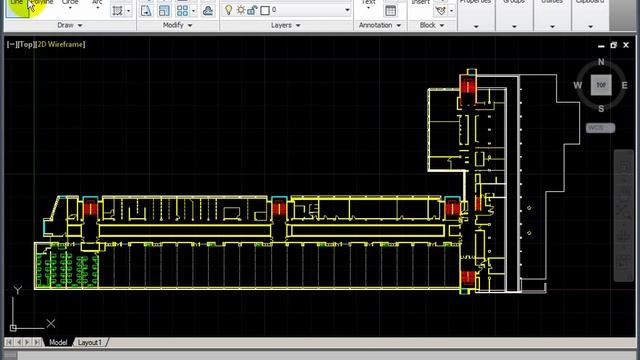
Task: Close the drawing viewport window
Action: click(626, 45)
